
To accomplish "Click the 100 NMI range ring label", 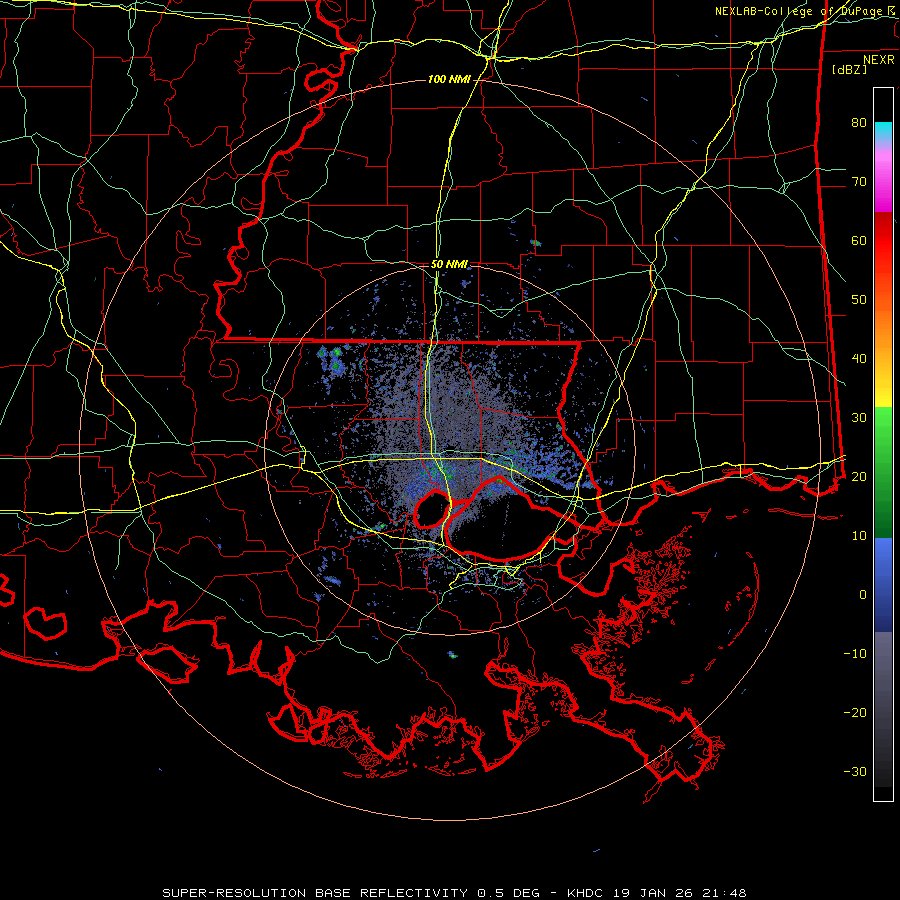I will (449, 79).
